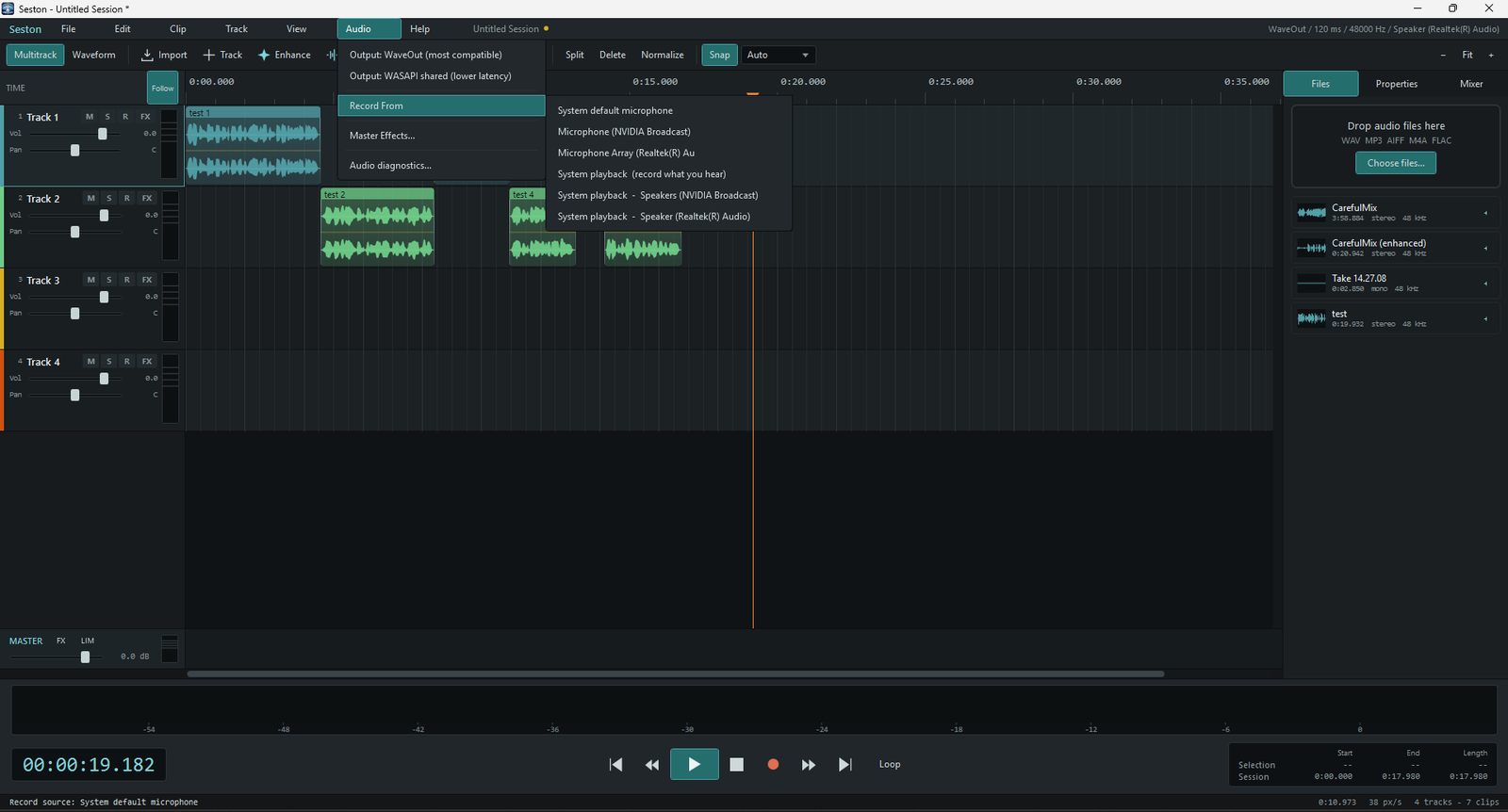1508x812 pixels.
Task: Preview CarefulMix with its speaker icon
Action: coord(1485,213)
